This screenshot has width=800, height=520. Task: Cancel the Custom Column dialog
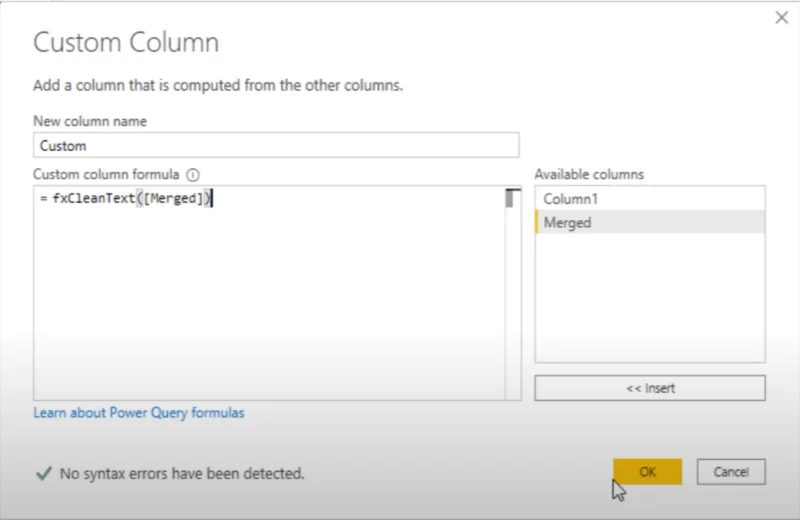pos(731,472)
